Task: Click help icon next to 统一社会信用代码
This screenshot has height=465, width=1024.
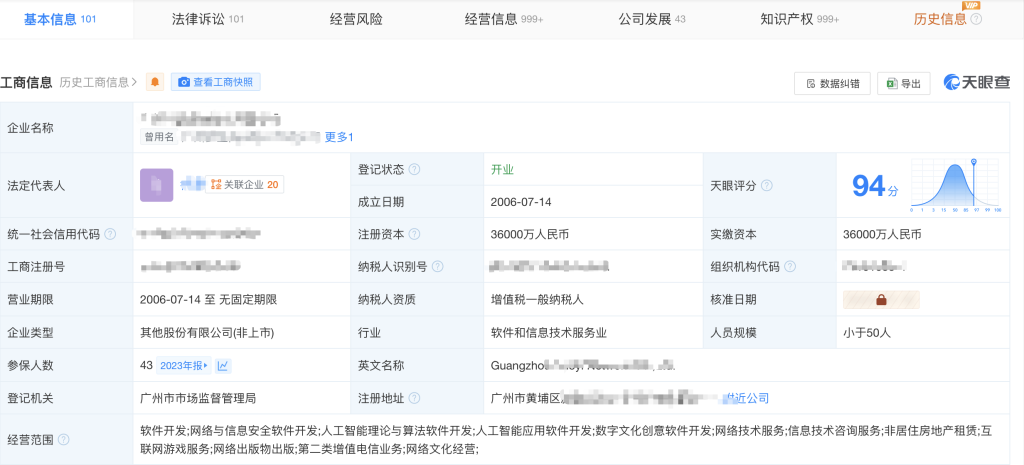Action: [x=110, y=234]
